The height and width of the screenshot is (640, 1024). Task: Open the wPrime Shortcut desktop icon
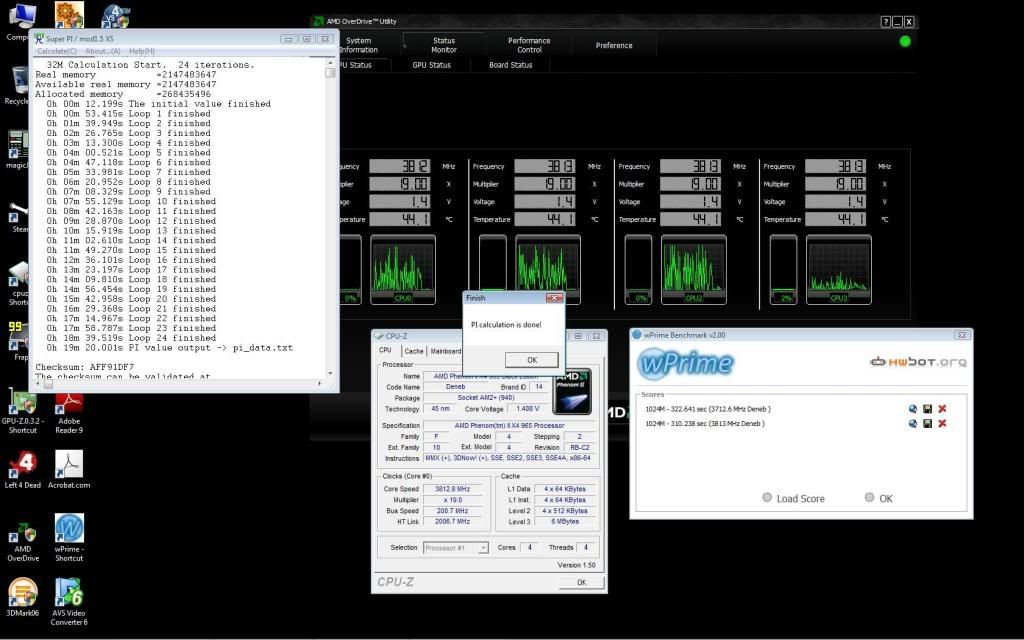tap(69, 537)
